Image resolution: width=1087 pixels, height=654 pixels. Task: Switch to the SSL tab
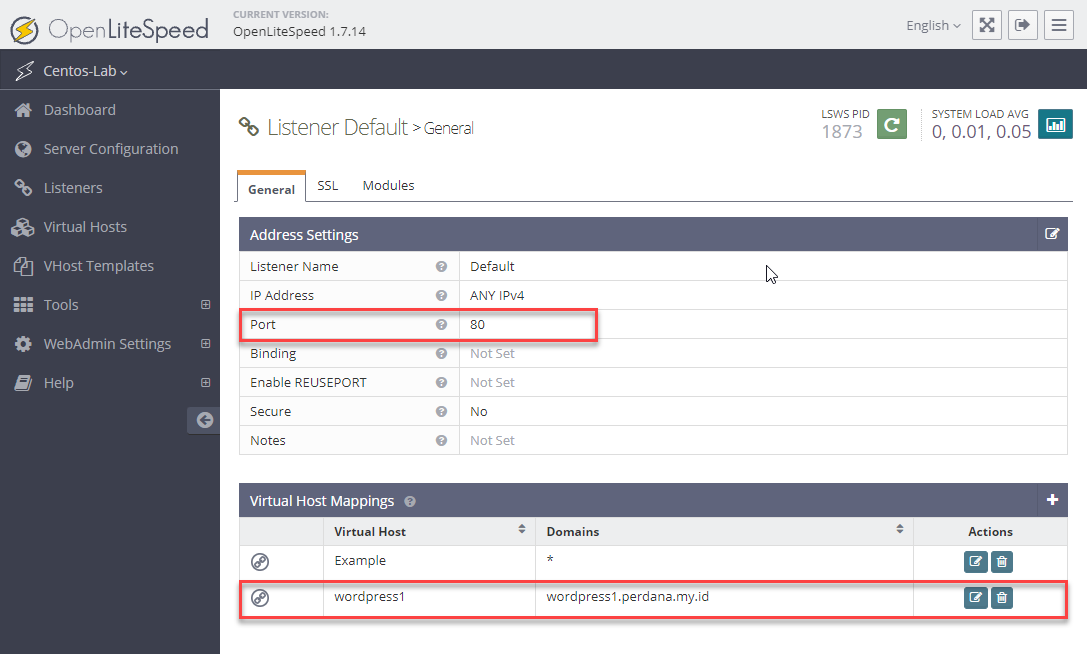[x=327, y=186]
